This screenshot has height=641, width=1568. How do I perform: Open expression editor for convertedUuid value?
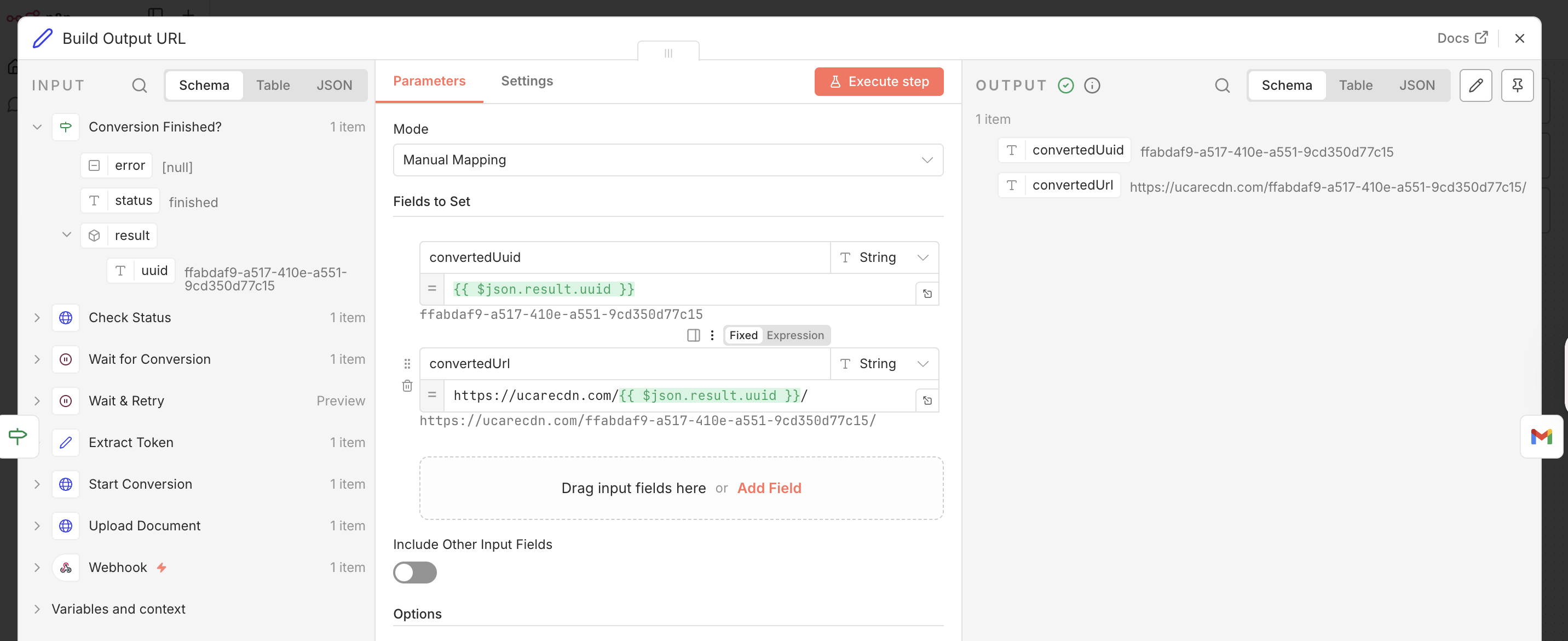pos(927,294)
